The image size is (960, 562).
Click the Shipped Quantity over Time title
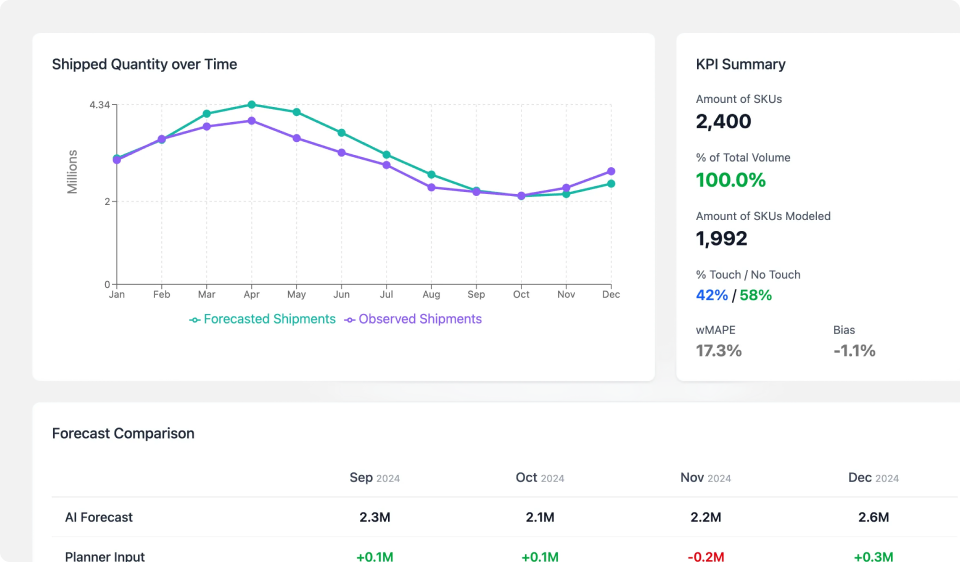[144, 64]
